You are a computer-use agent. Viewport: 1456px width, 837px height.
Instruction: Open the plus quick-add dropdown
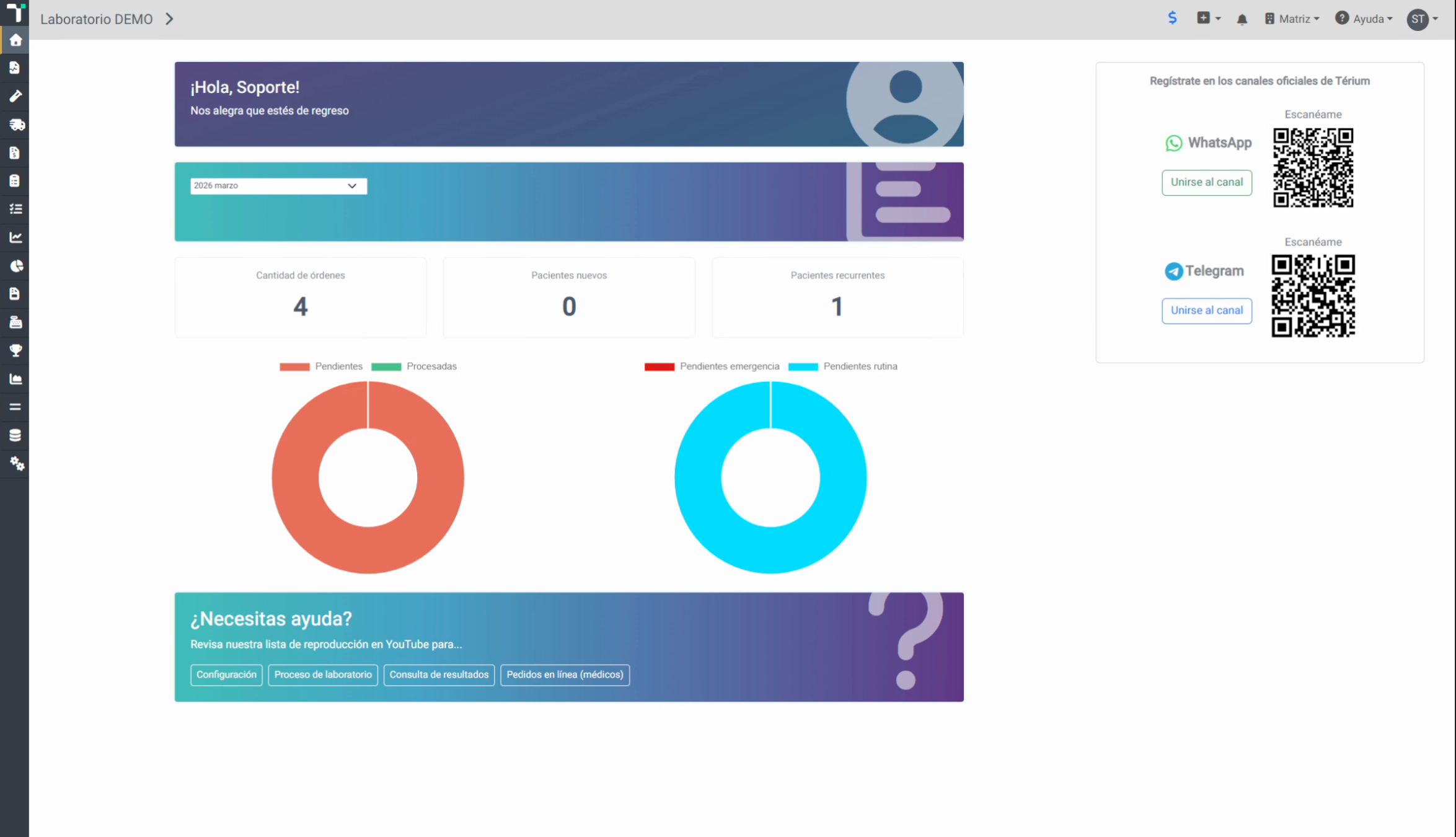click(x=1208, y=19)
